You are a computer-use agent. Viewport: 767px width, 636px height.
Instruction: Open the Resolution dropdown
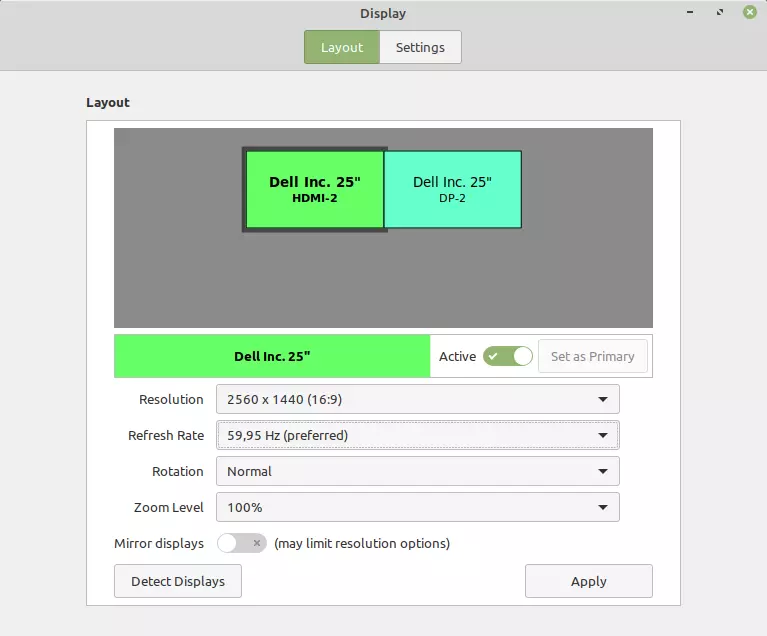point(418,399)
